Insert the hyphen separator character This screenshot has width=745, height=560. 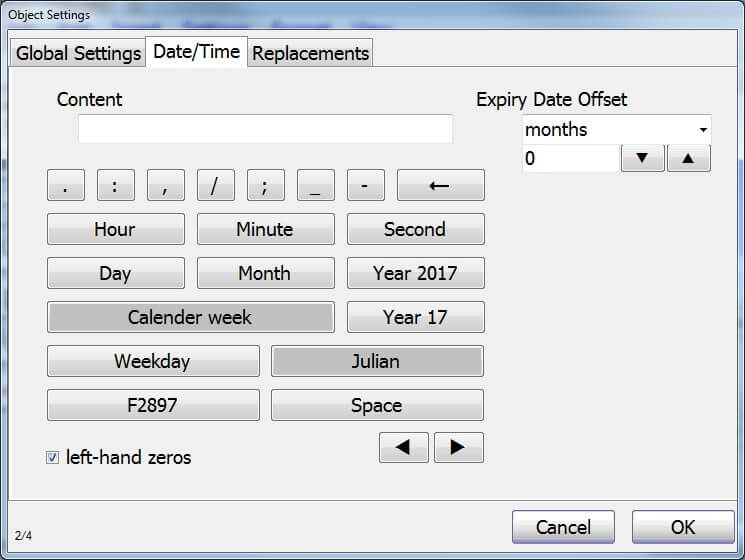pos(366,185)
